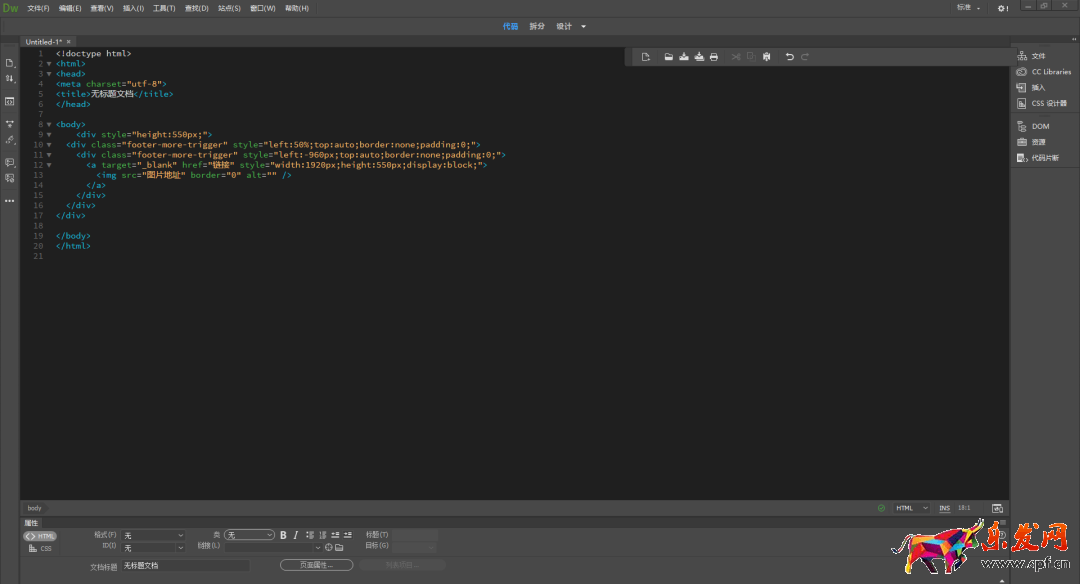Click the Open folder icon in toolbar

pos(668,57)
